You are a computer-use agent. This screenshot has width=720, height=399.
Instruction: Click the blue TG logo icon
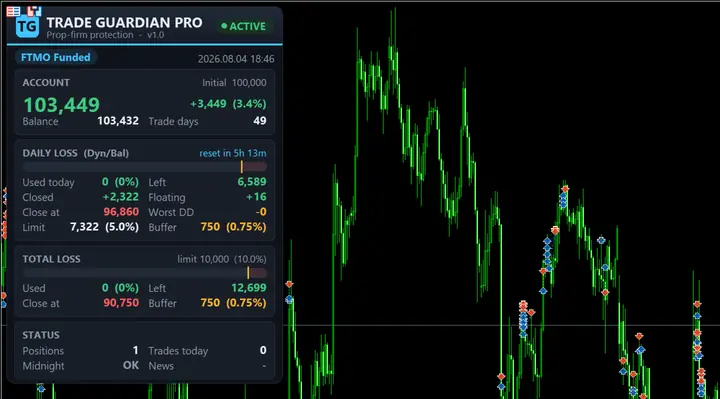(x=27, y=27)
